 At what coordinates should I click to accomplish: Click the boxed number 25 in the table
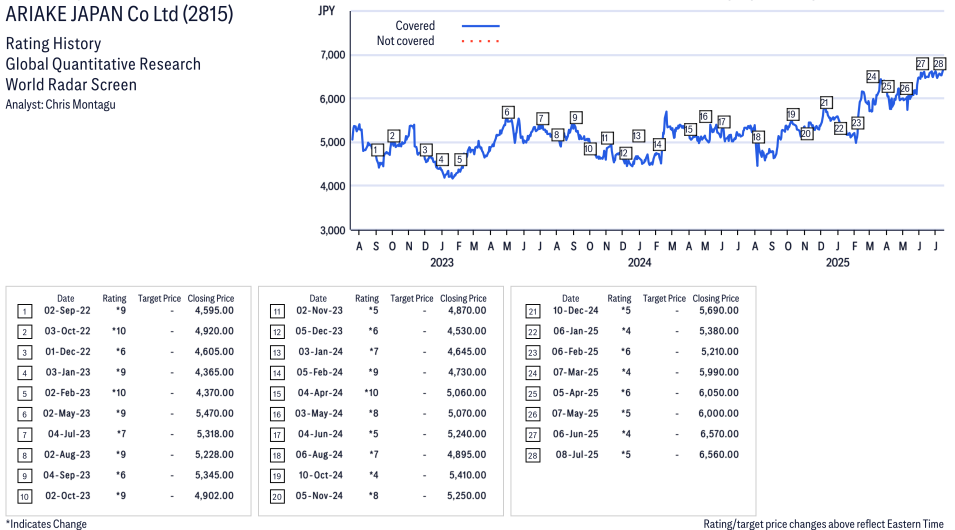tap(533, 394)
